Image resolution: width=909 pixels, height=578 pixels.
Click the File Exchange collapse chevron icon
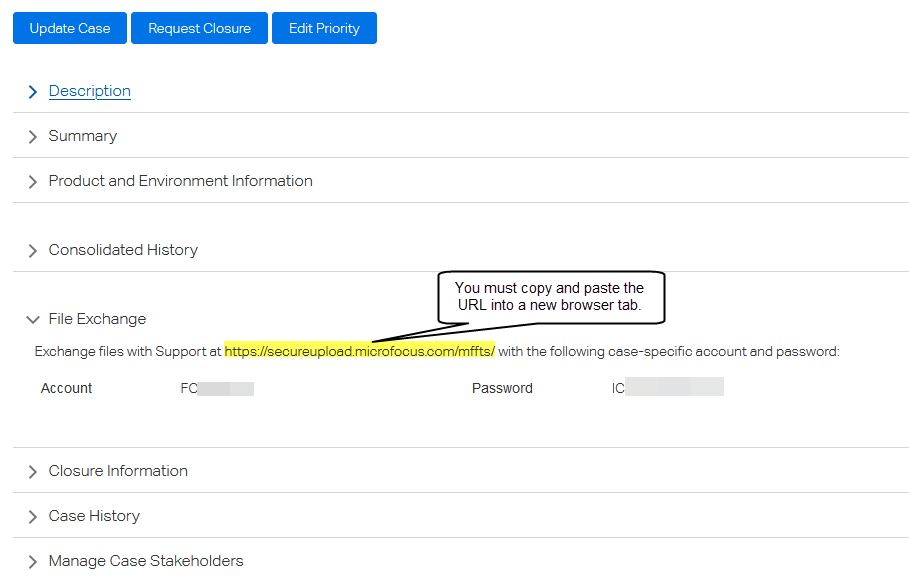click(x=33, y=320)
